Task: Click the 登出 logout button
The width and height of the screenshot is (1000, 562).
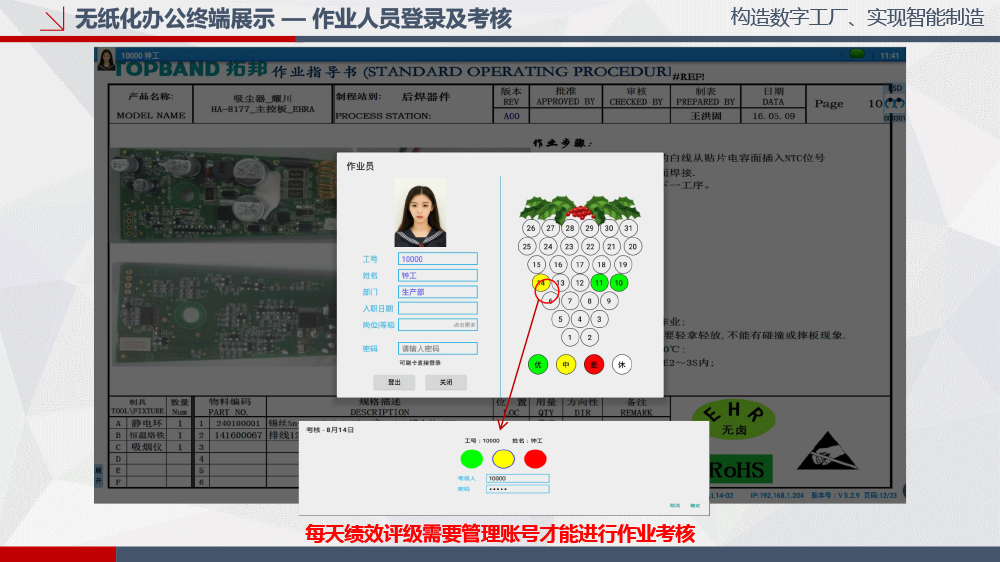Action: tap(394, 382)
